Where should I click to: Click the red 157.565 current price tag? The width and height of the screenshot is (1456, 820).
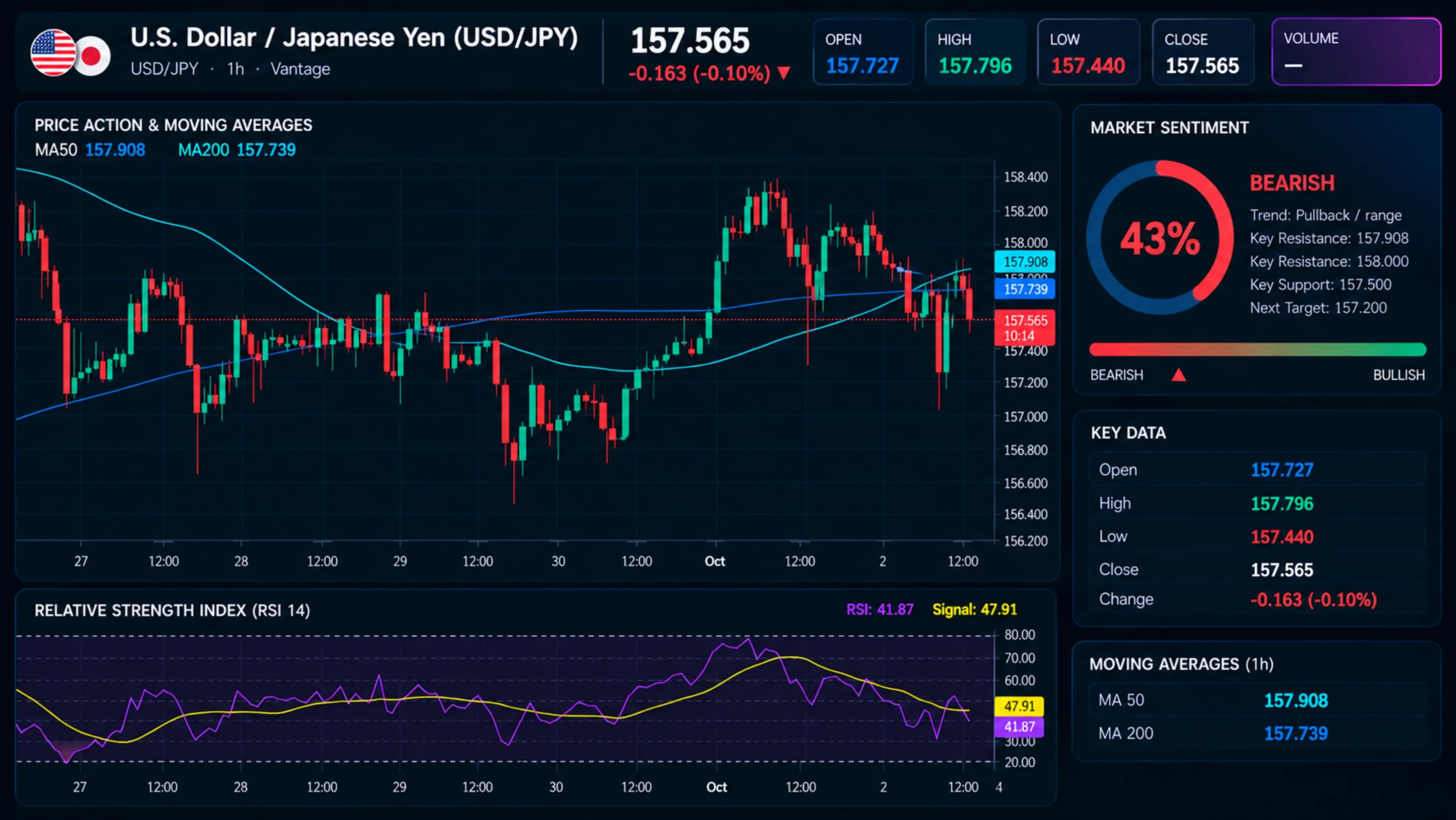1025,328
